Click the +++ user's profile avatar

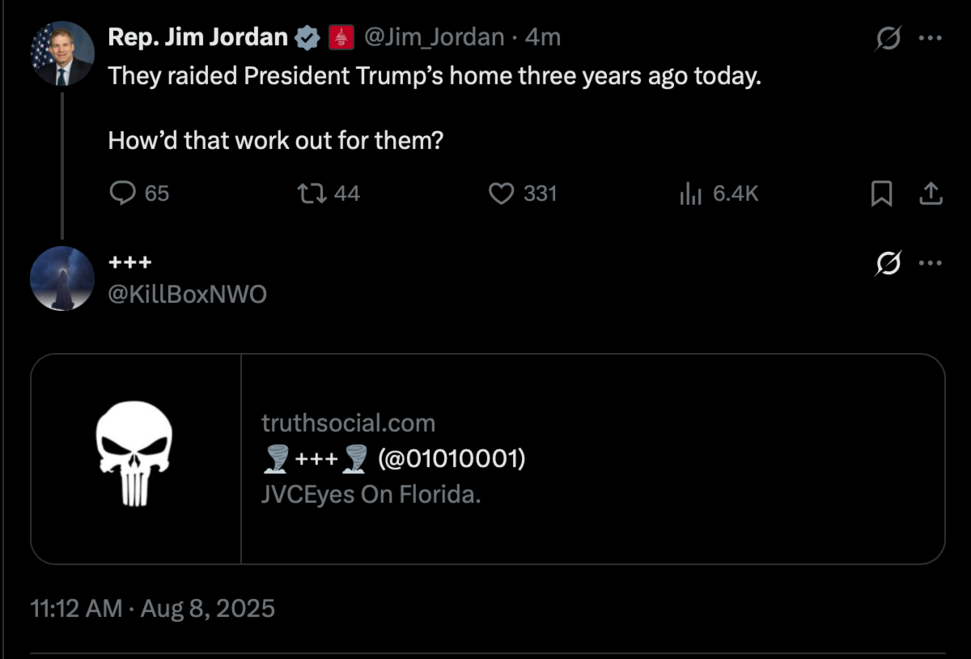tap(62, 278)
